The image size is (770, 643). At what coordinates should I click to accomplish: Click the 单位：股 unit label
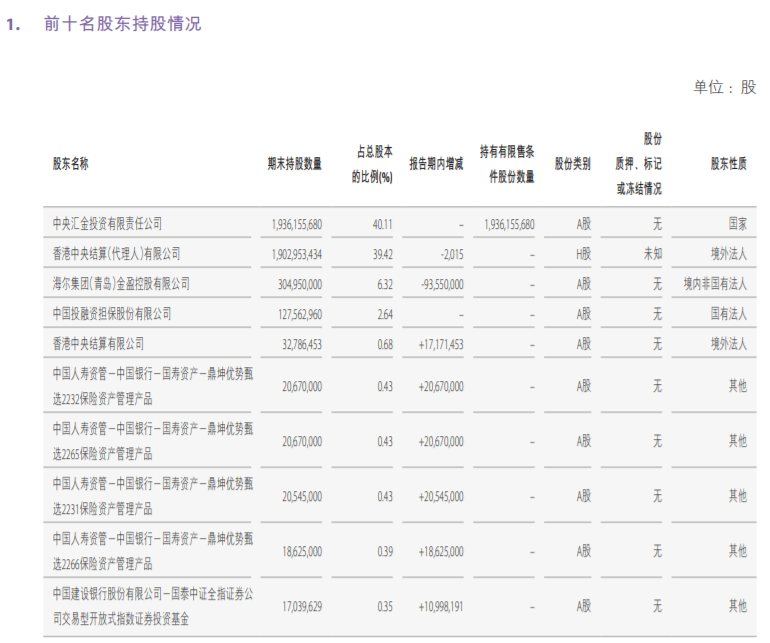coord(725,88)
